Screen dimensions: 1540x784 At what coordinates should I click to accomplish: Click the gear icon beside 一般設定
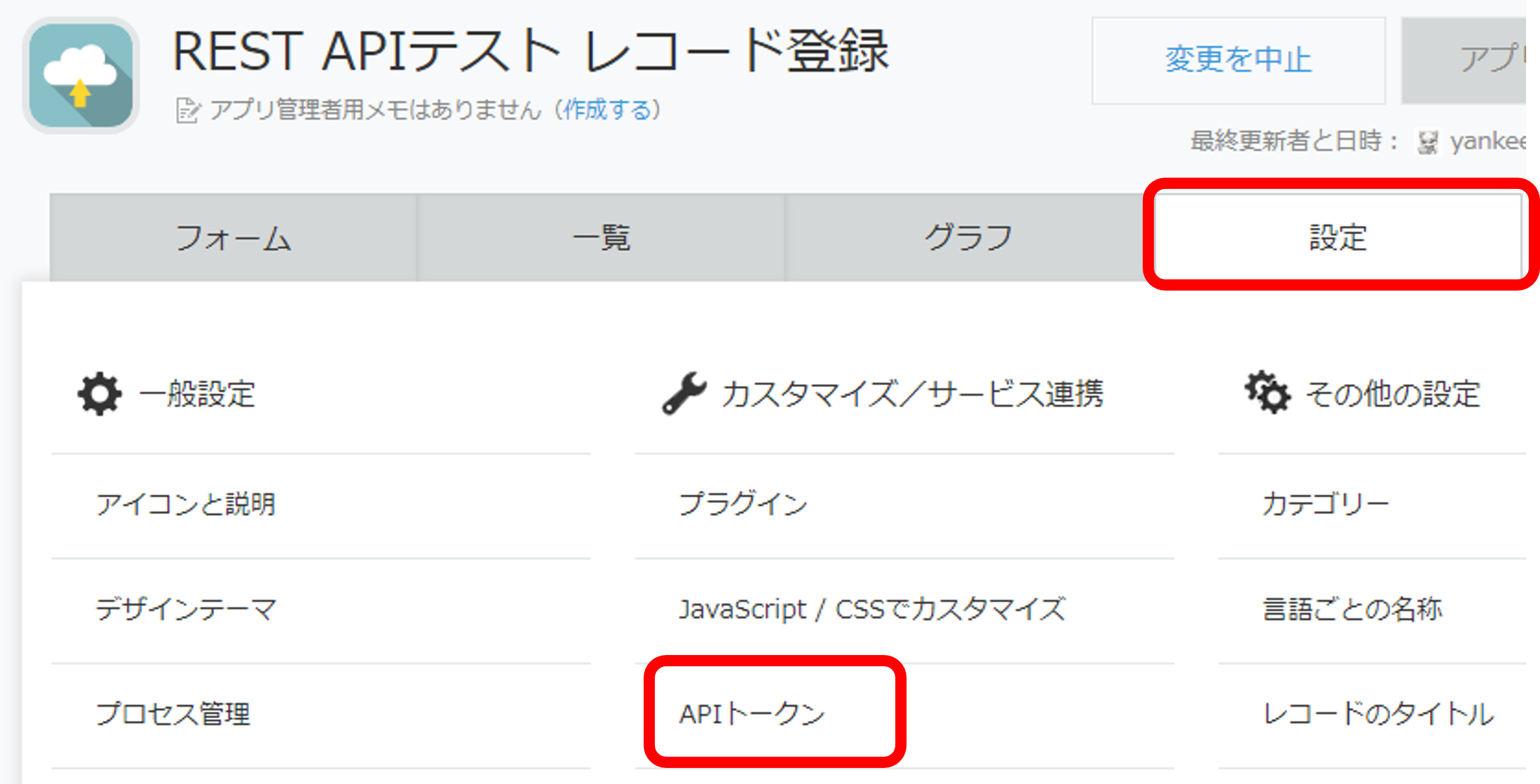pos(99,393)
